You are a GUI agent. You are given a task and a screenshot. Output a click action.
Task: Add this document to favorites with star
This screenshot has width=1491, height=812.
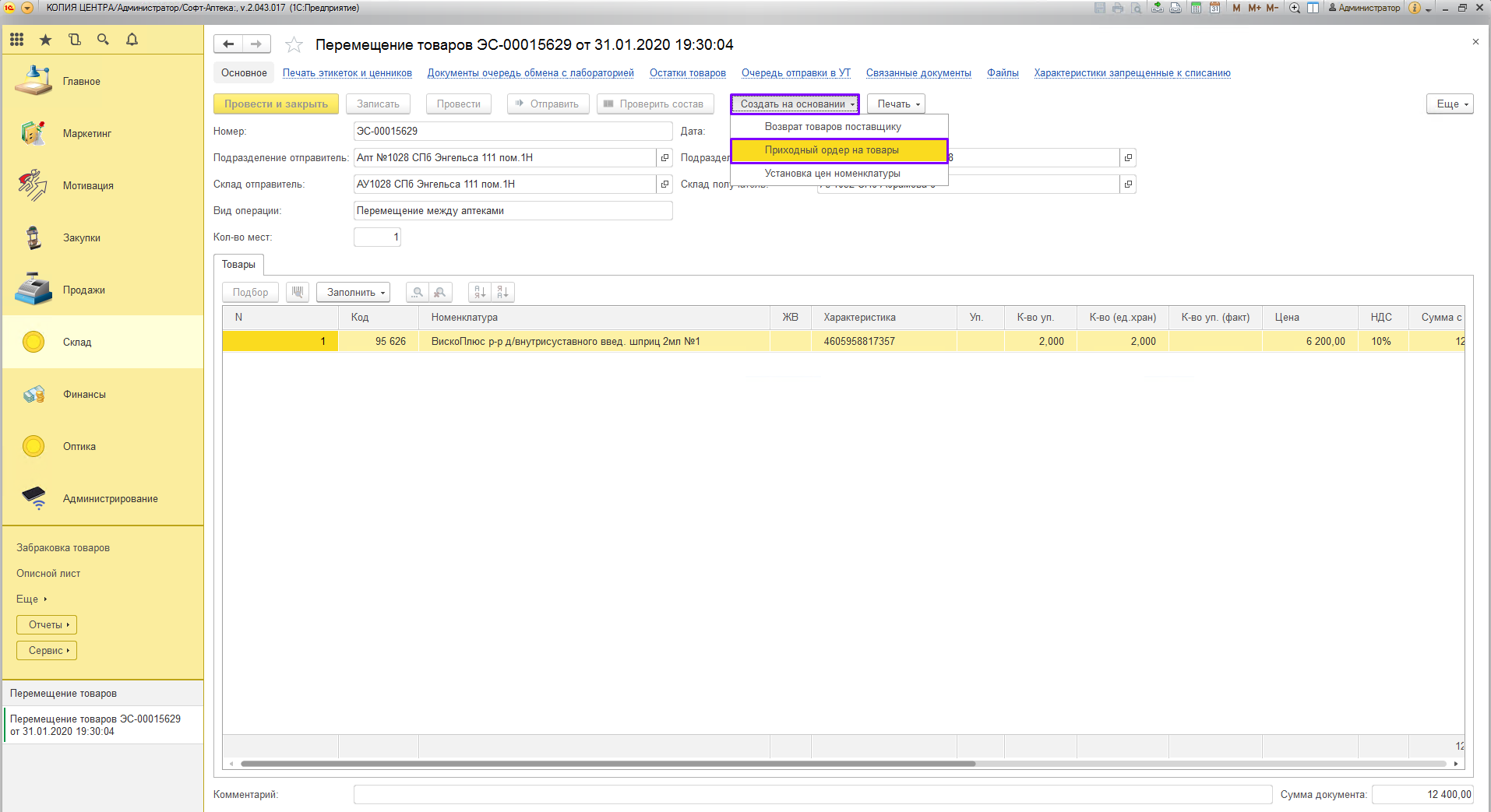point(294,45)
